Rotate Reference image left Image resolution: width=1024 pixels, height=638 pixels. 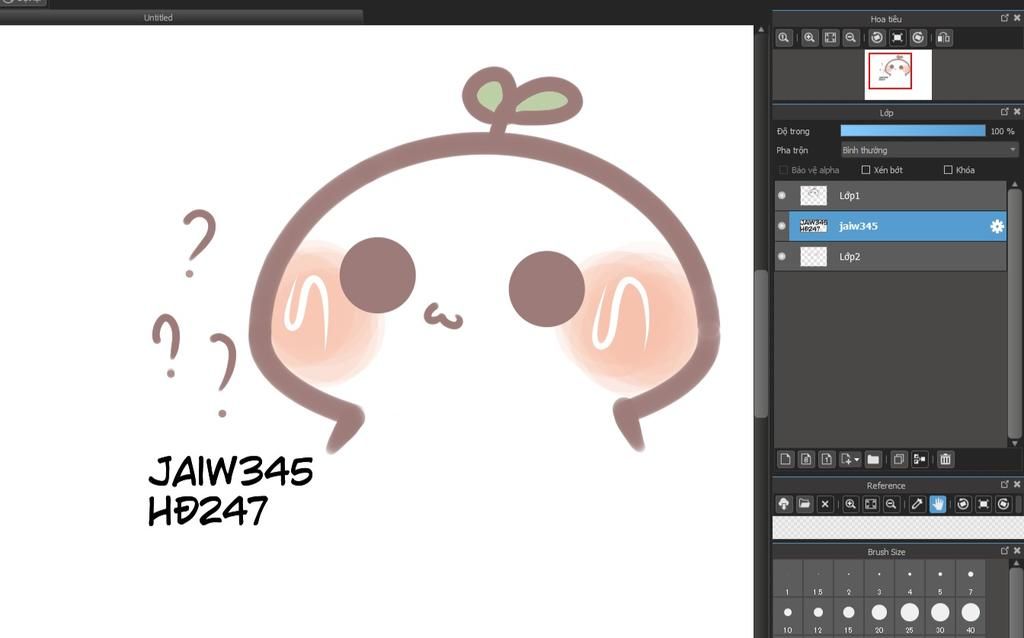[963, 504]
